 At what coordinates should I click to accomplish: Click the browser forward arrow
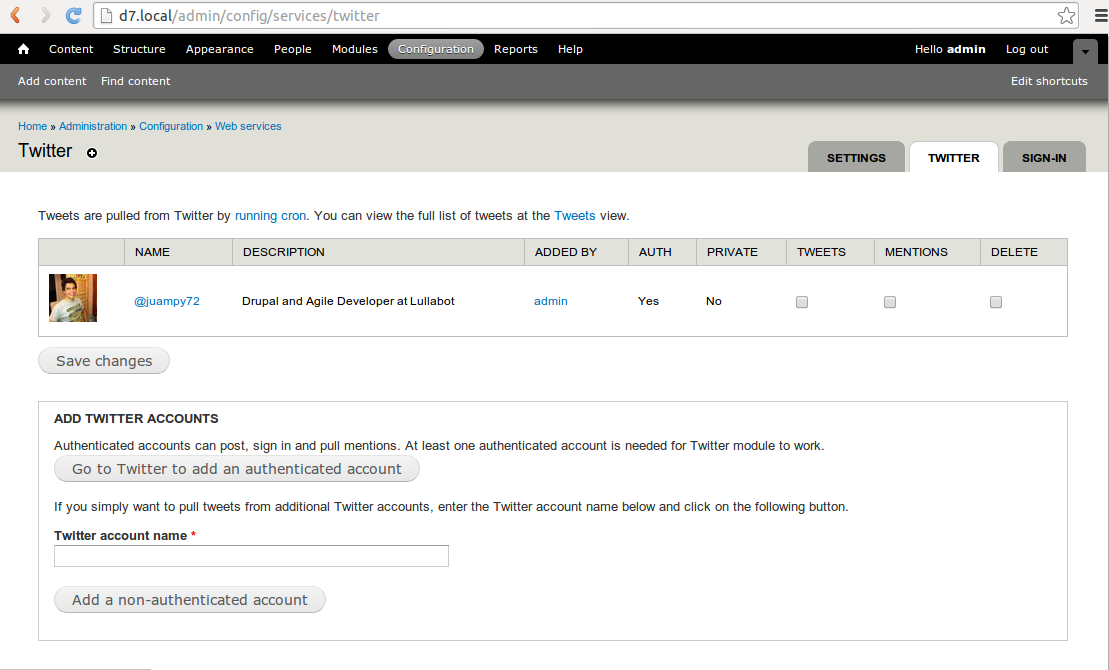pyautogui.click(x=45, y=15)
